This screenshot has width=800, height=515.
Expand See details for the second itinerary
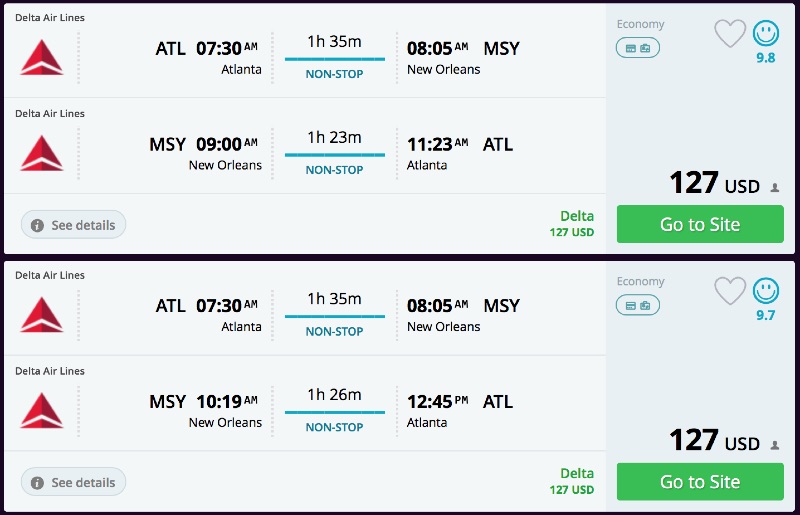coord(73,482)
